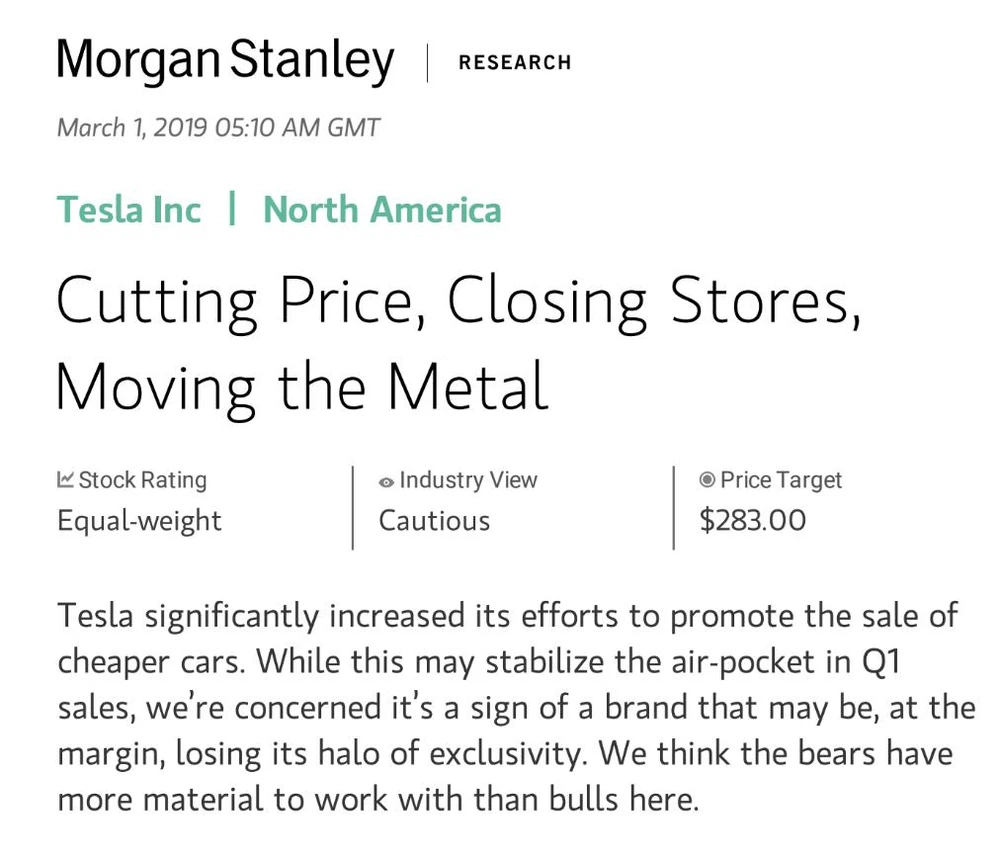1000x861 pixels.
Task: Select the Equal-weight rating value
Action: pyautogui.click(x=139, y=521)
